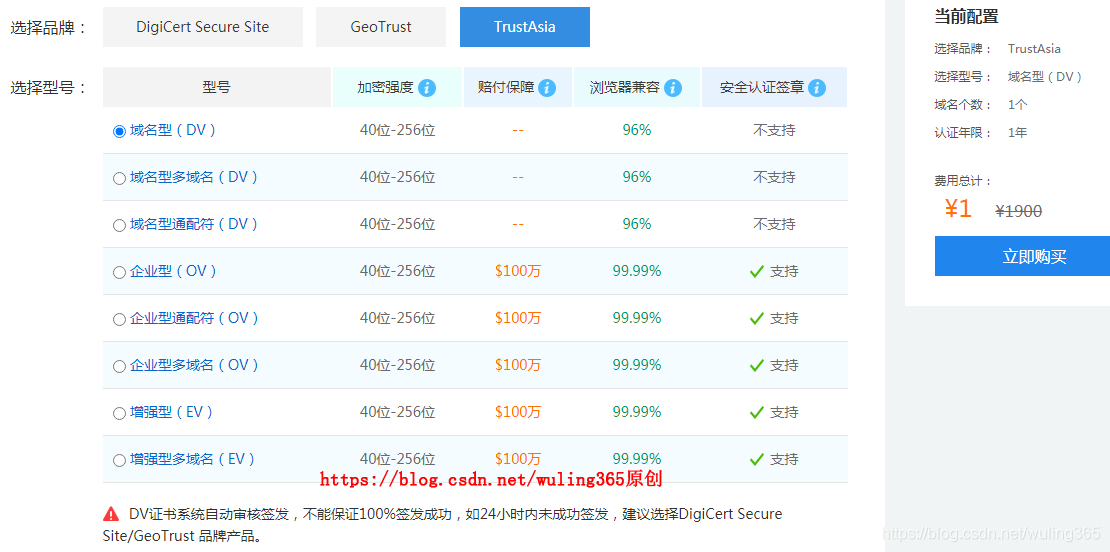
Task: Click 当前配置 heading
Action: (966, 16)
